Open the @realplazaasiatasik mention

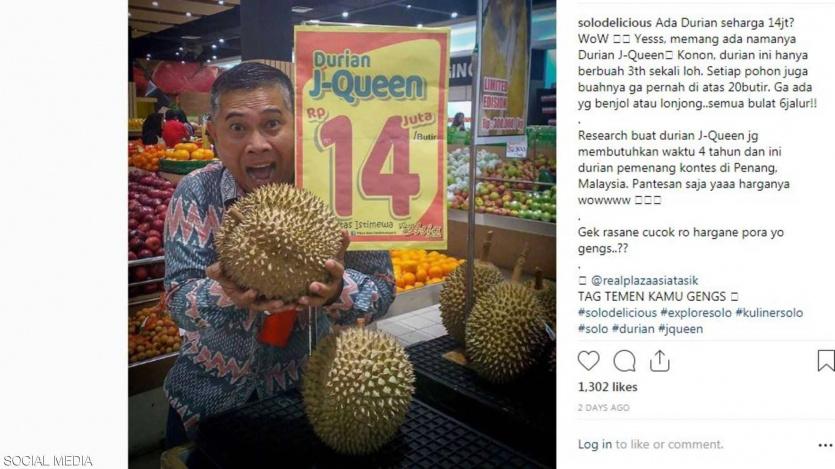click(644, 280)
